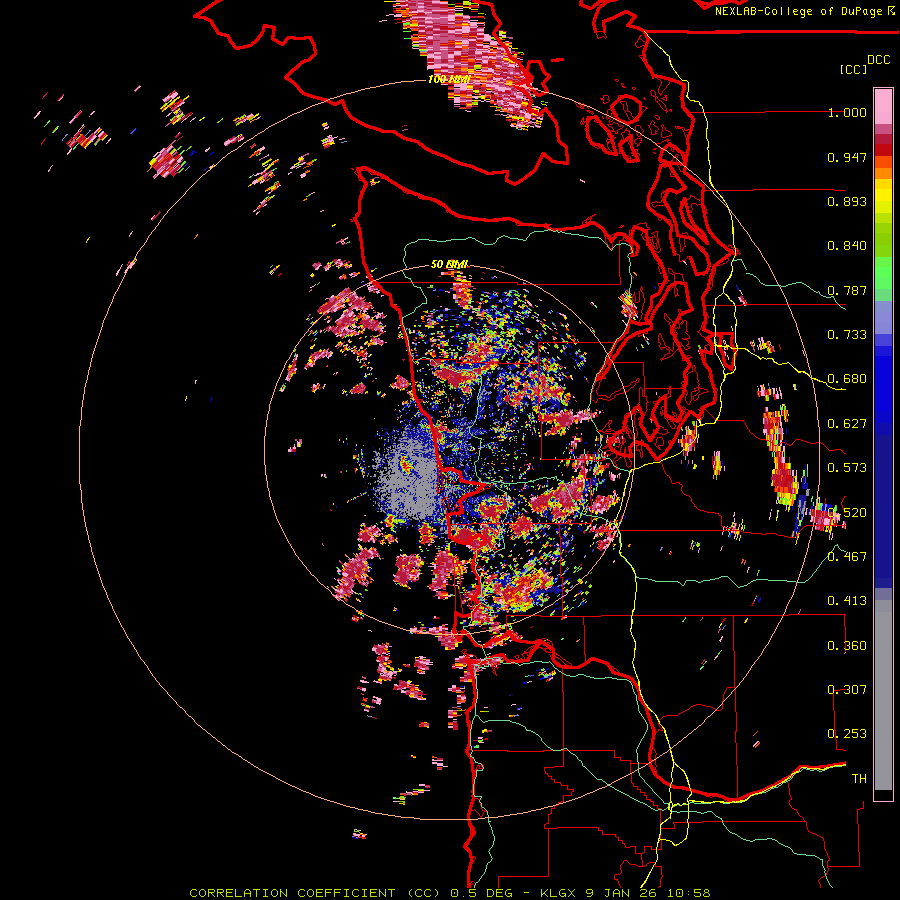Viewport: 900px width, 900px height.
Task: Click the 0.787 legend value
Action: pyautogui.click(x=847, y=290)
